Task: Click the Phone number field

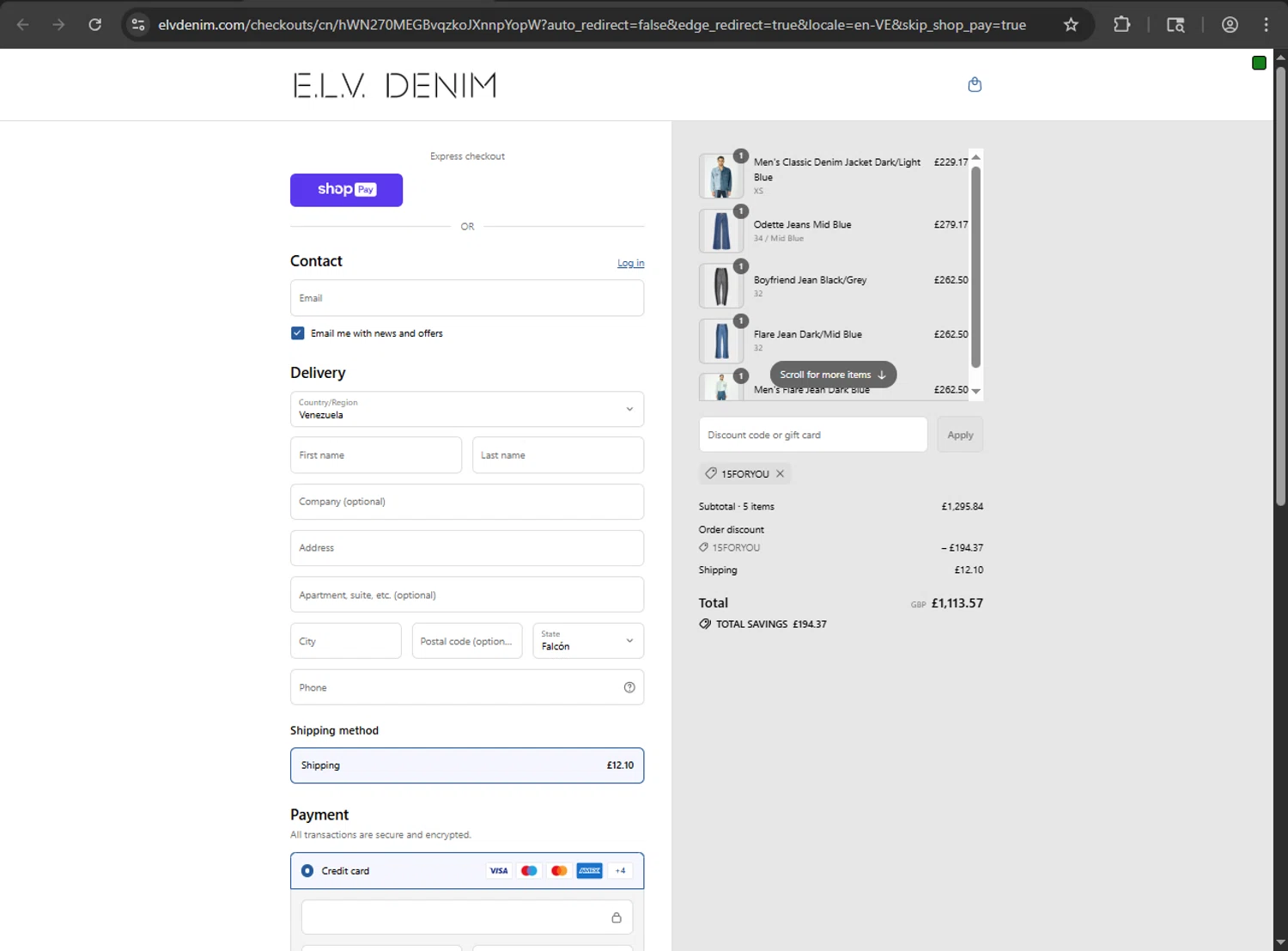Action: pyautogui.click(x=467, y=687)
